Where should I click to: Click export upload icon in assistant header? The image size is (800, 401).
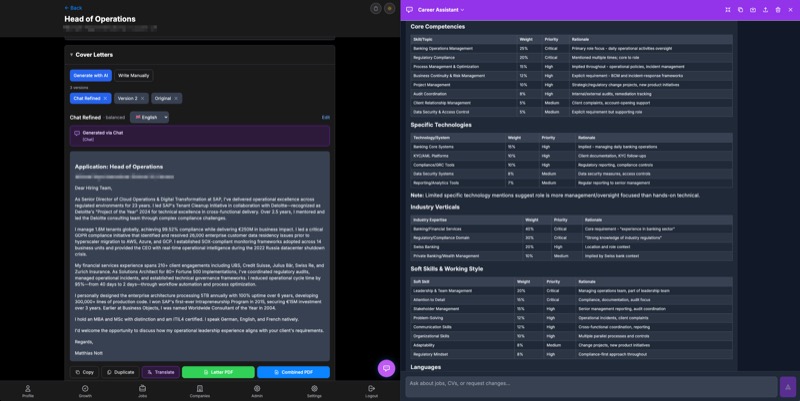click(x=765, y=10)
